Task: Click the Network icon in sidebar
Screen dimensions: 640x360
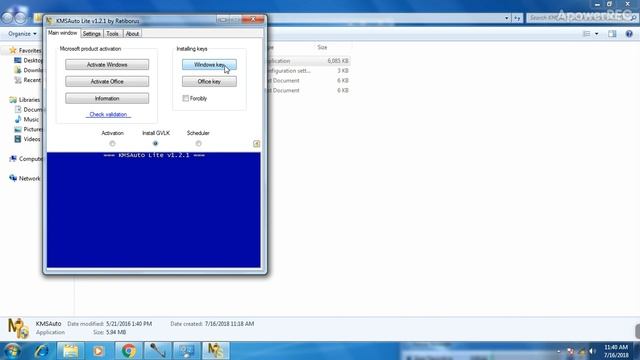Action: [13, 178]
